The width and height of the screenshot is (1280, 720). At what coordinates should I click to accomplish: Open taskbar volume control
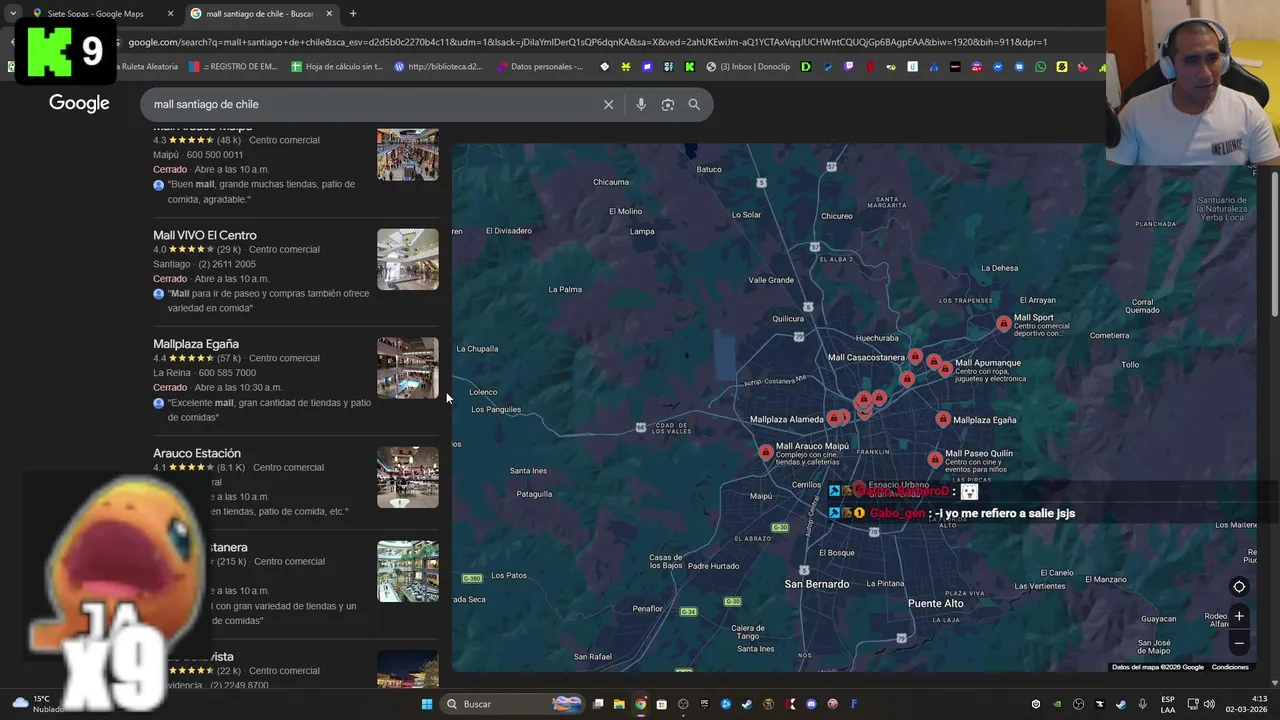[x=1209, y=704]
